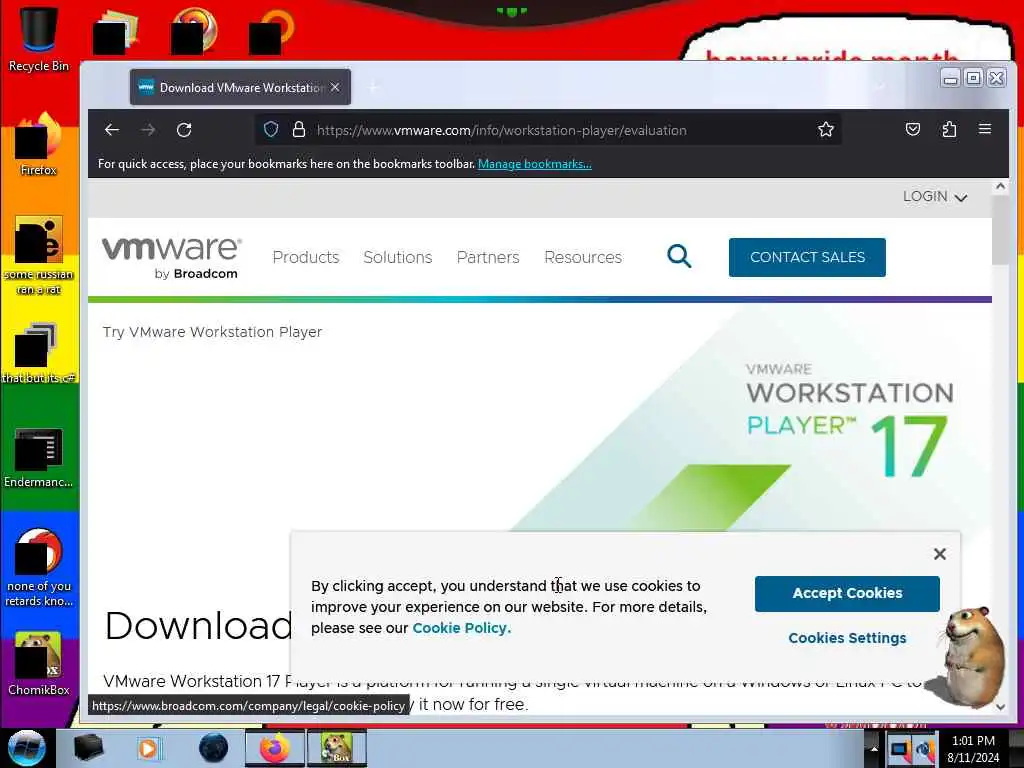1024x768 pixels.
Task: Open the Products menu
Action: tap(306, 257)
